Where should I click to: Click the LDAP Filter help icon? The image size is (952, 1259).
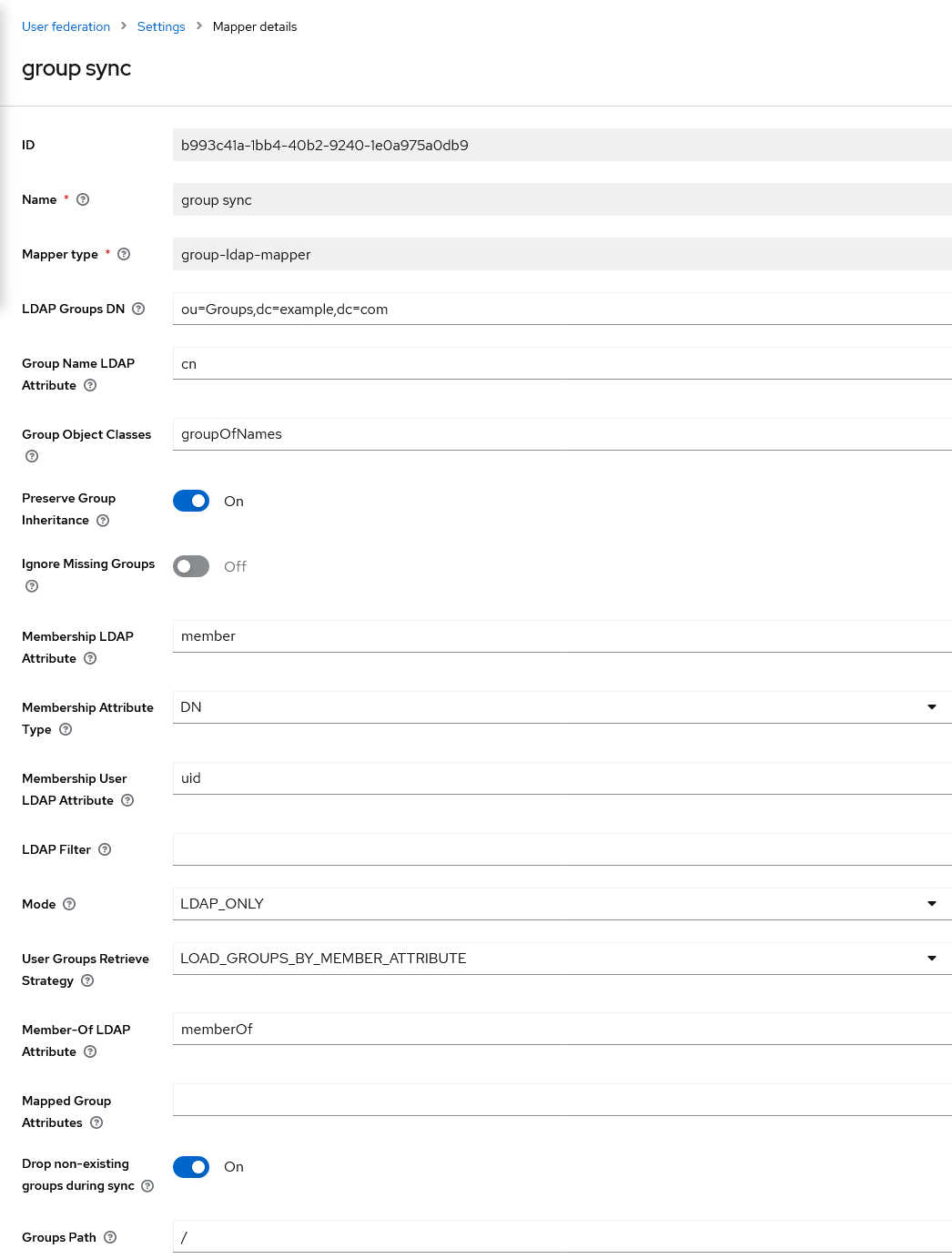click(x=105, y=849)
